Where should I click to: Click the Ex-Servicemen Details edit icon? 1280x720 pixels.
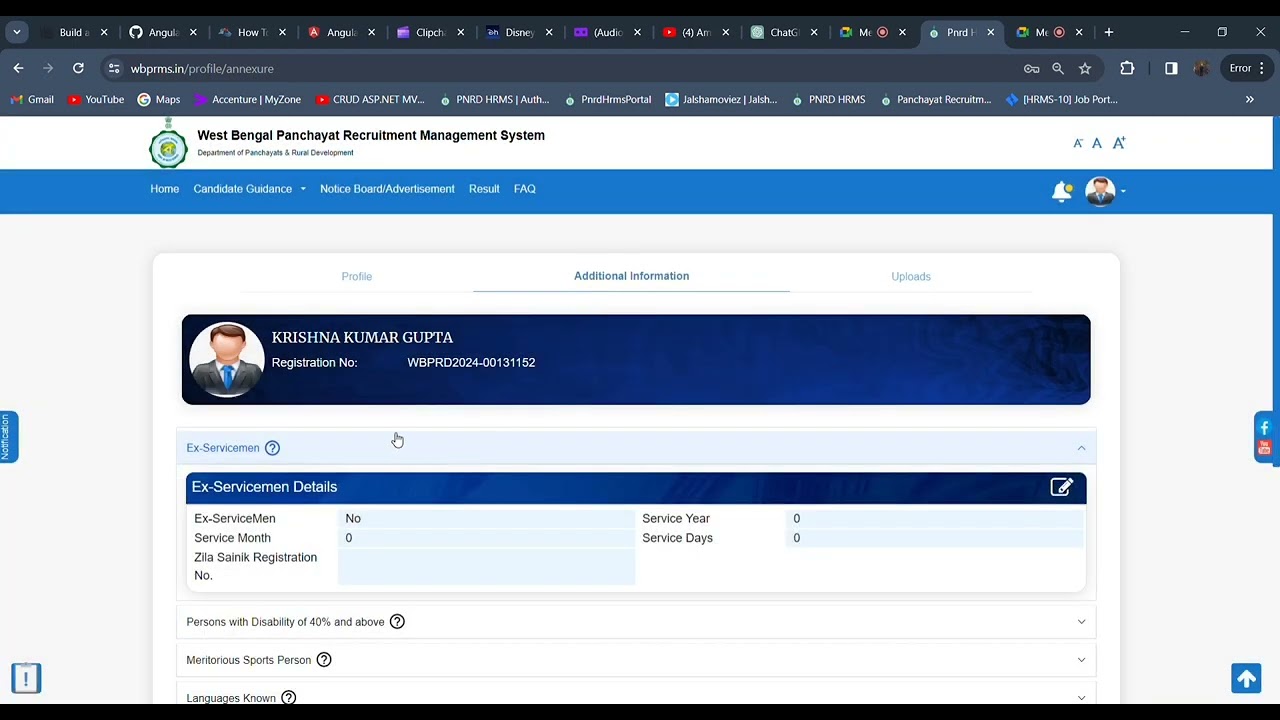click(1061, 487)
